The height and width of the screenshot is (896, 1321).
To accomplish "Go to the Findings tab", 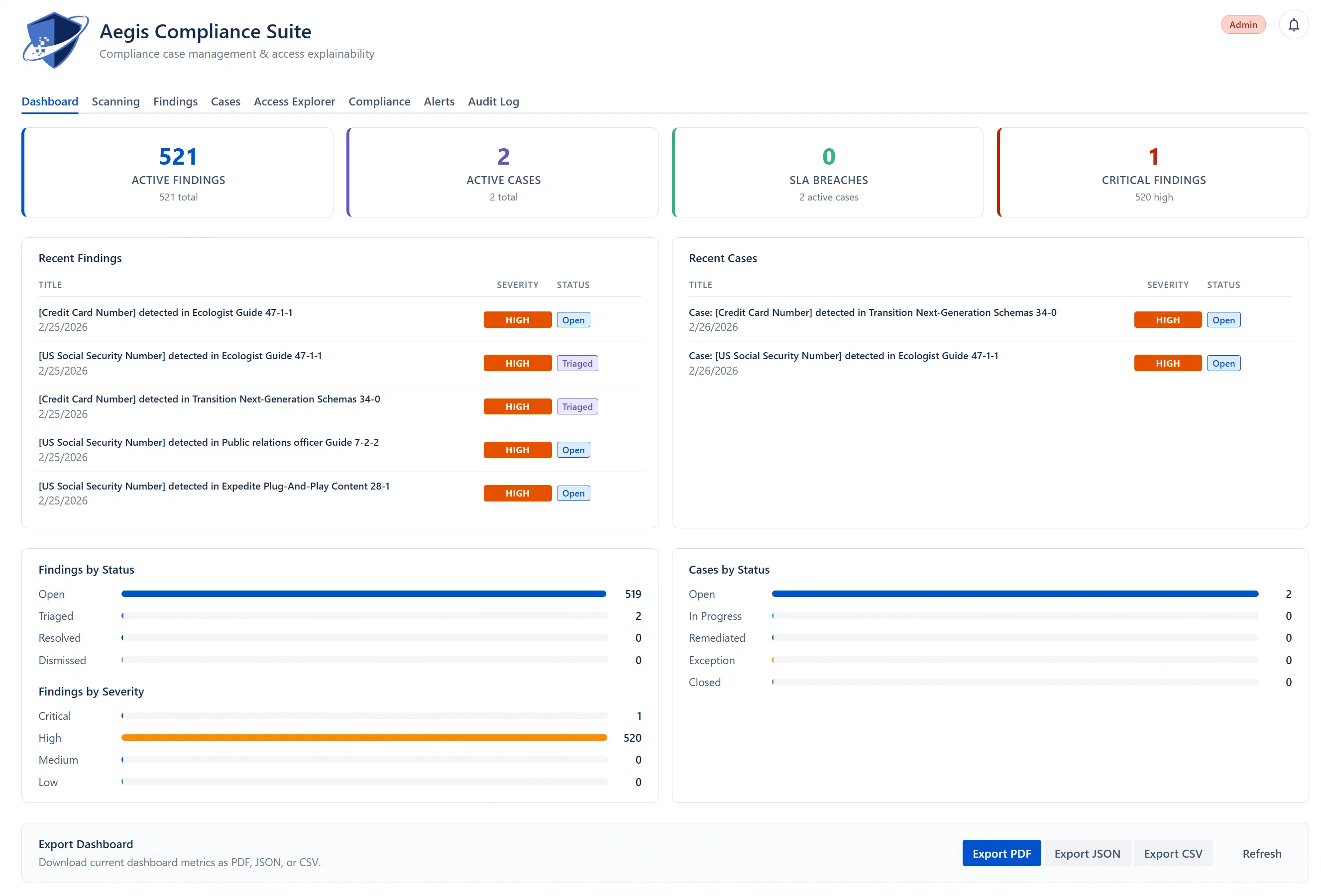I will click(175, 101).
